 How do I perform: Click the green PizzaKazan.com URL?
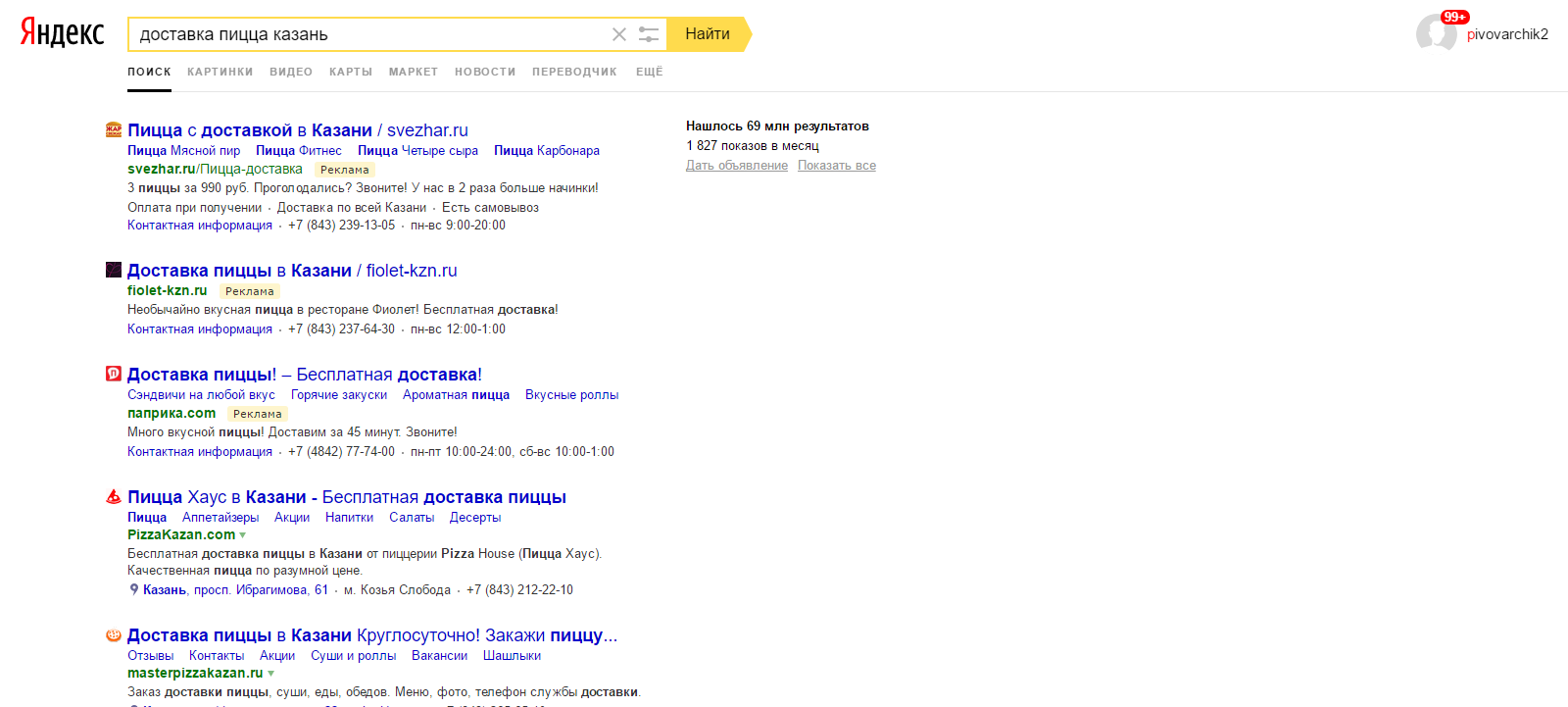tap(181, 534)
